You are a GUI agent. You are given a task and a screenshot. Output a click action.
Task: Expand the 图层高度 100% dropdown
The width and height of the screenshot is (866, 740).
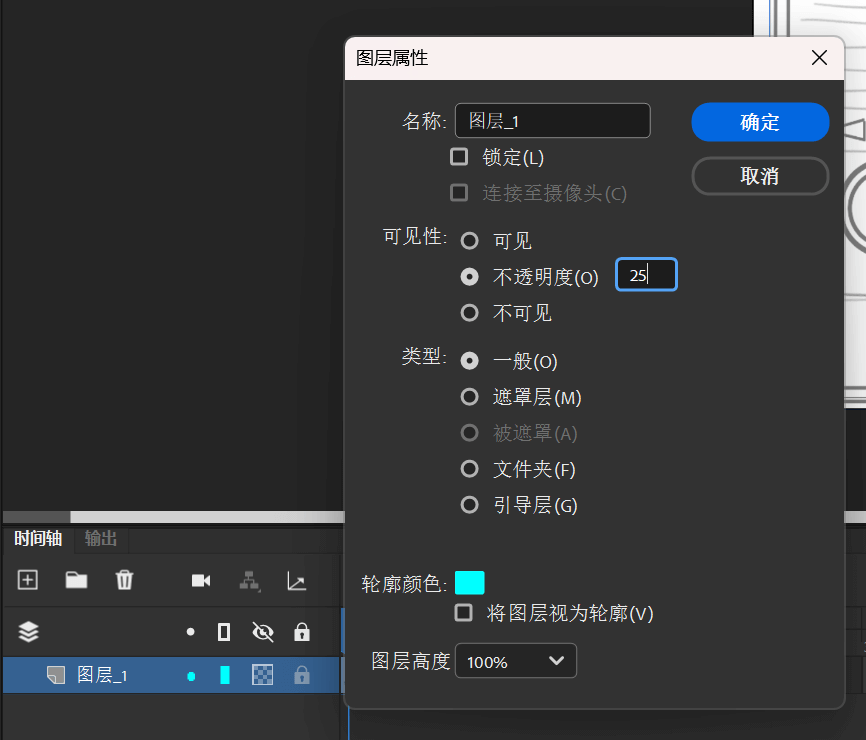click(516, 660)
